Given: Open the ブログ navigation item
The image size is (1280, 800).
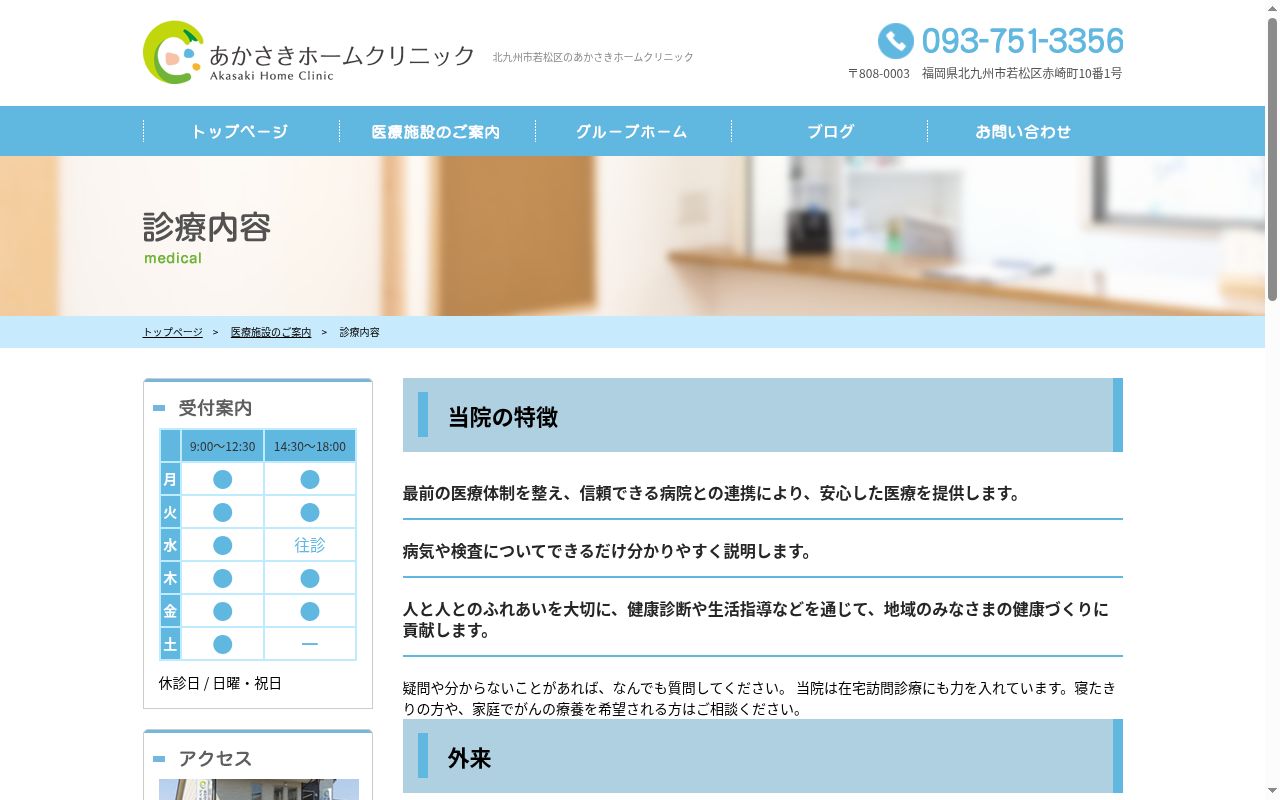Looking at the screenshot, I should pyautogui.click(x=830, y=131).
